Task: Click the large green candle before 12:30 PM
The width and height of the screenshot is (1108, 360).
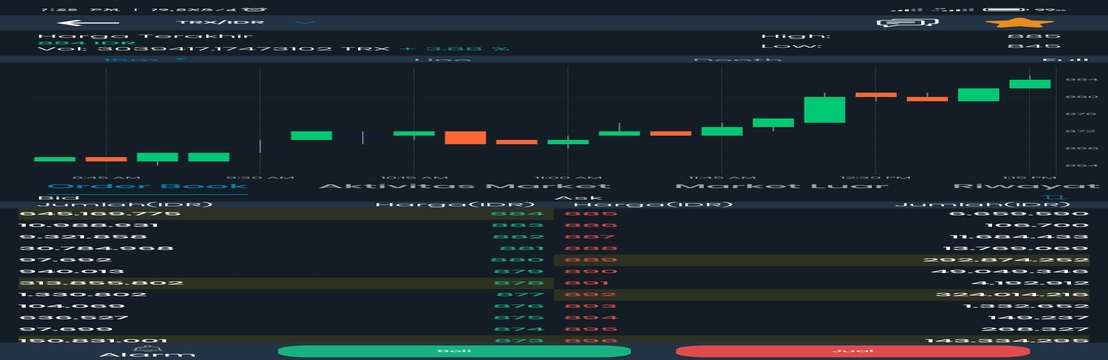Action: point(825,110)
